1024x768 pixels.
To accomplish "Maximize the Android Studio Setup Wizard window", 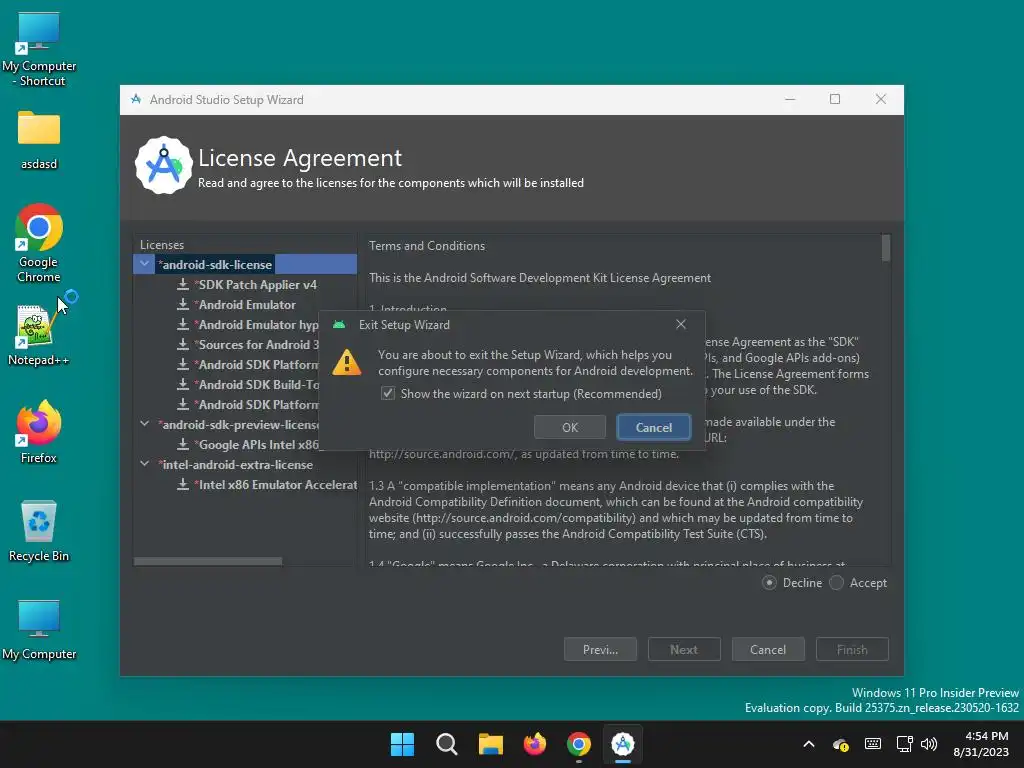I will [835, 99].
